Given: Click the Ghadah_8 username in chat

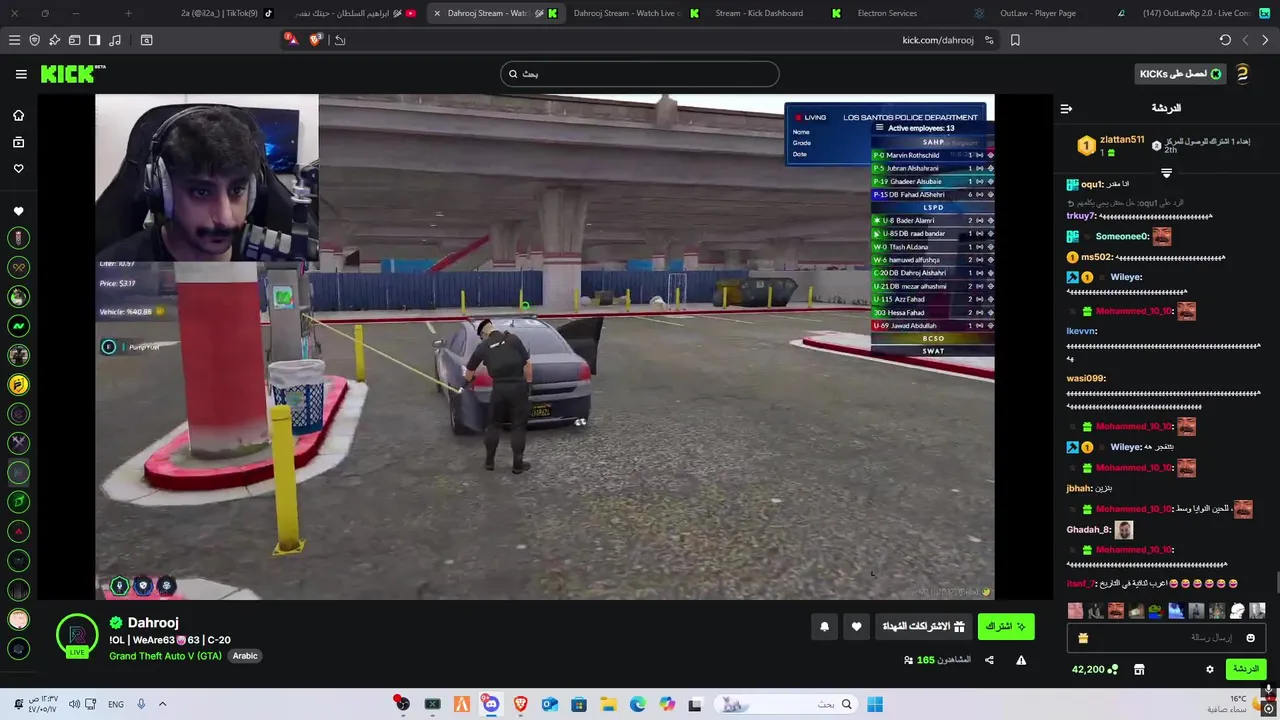Looking at the screenshot, I should (1088, 530).
